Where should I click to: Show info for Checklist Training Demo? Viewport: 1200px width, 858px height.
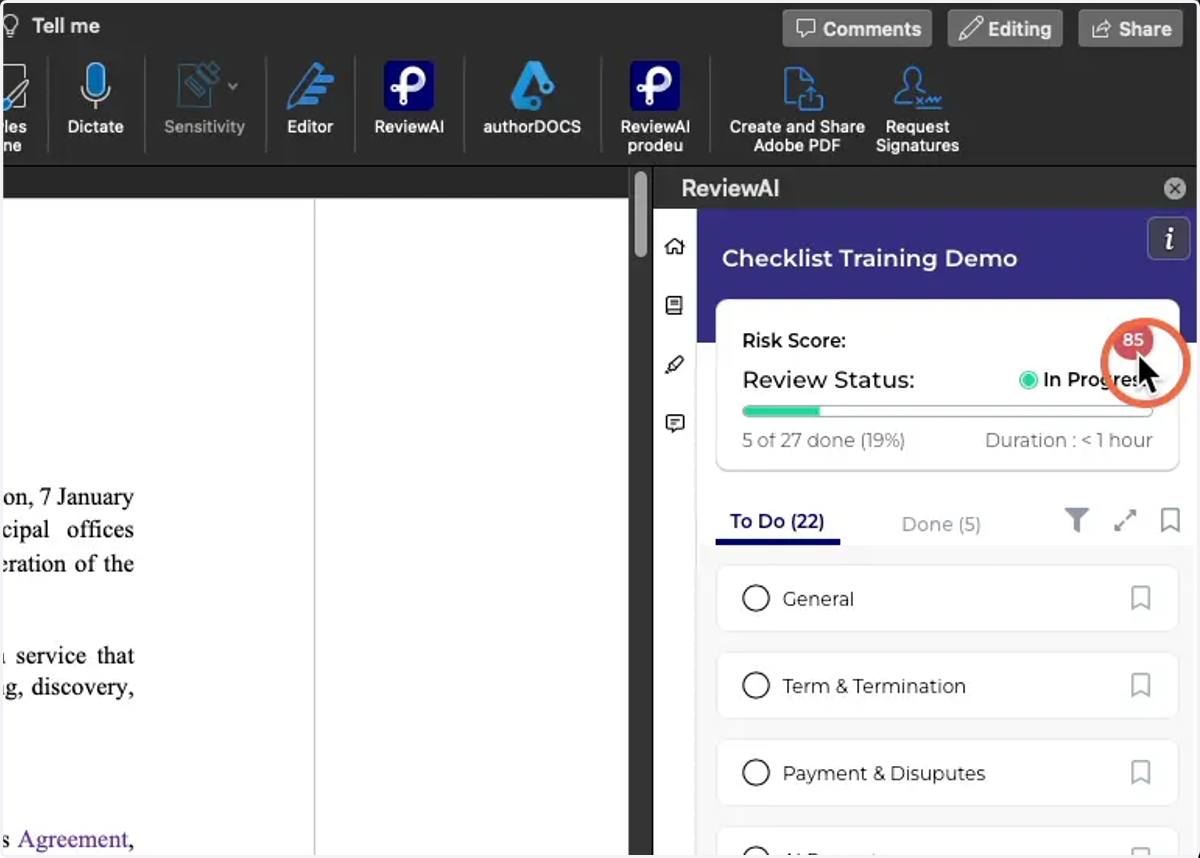[x=1169, y=239]
